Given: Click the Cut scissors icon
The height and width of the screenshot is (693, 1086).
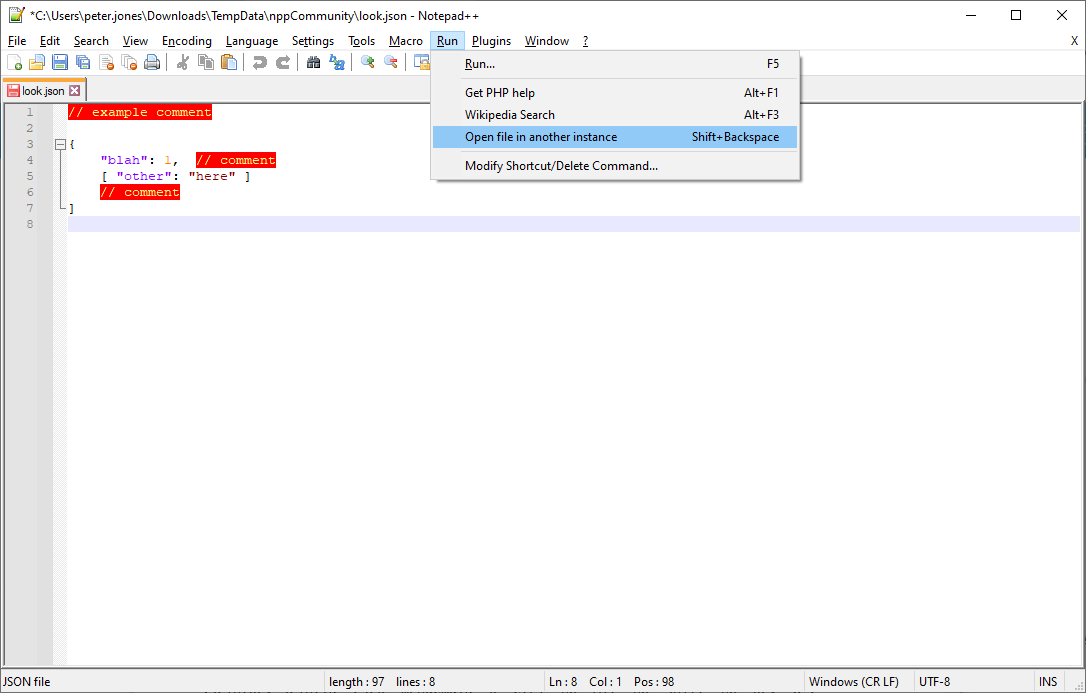Looking at the screenshot, I should click(x=183, y=63).
